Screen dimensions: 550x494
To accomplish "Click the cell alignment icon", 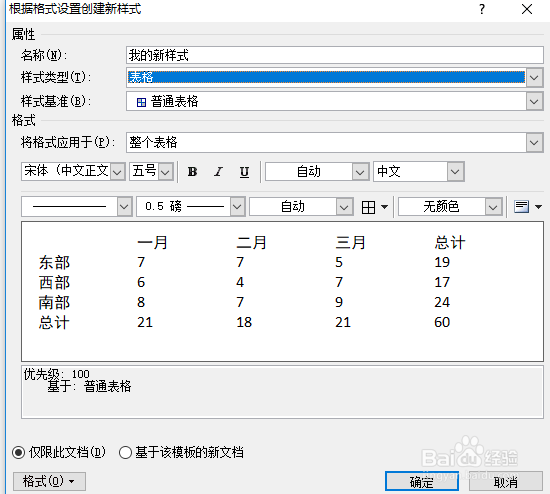I will (x=521, y=207).
